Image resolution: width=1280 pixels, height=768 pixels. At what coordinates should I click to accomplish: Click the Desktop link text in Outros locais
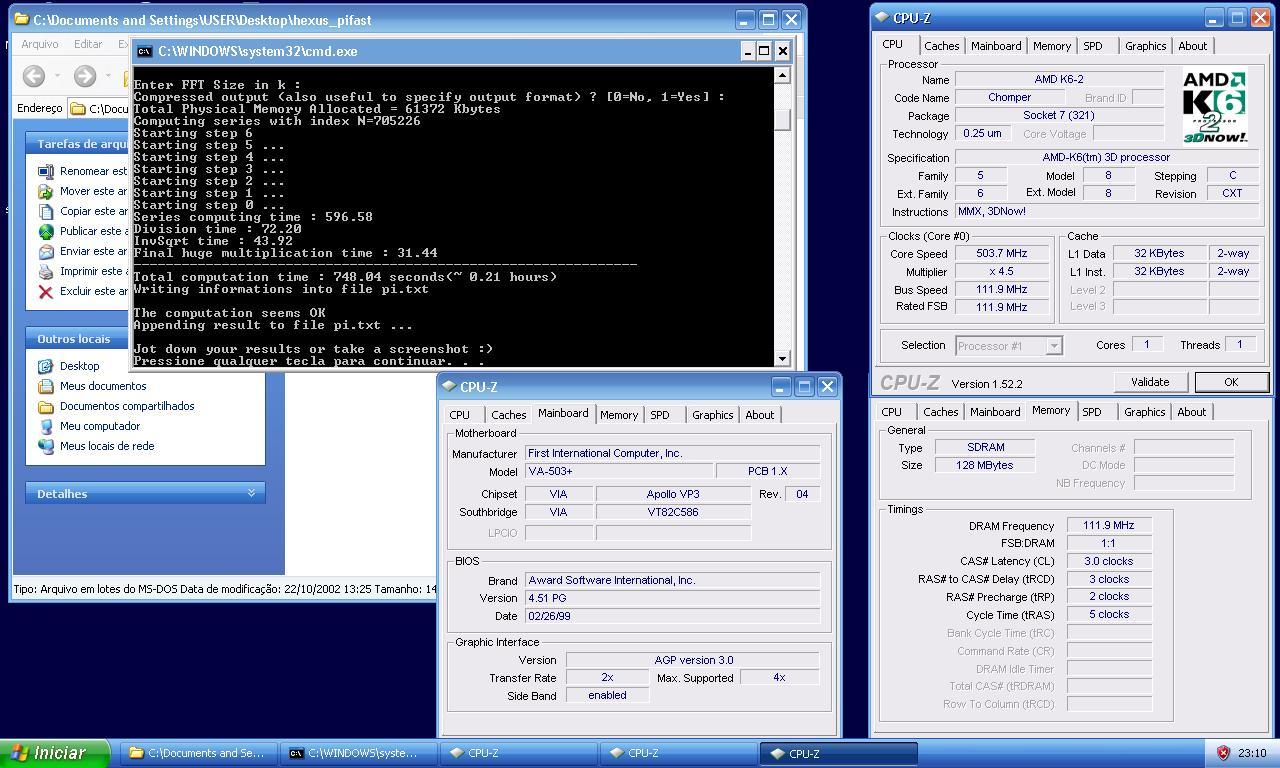tap(79, 366)
